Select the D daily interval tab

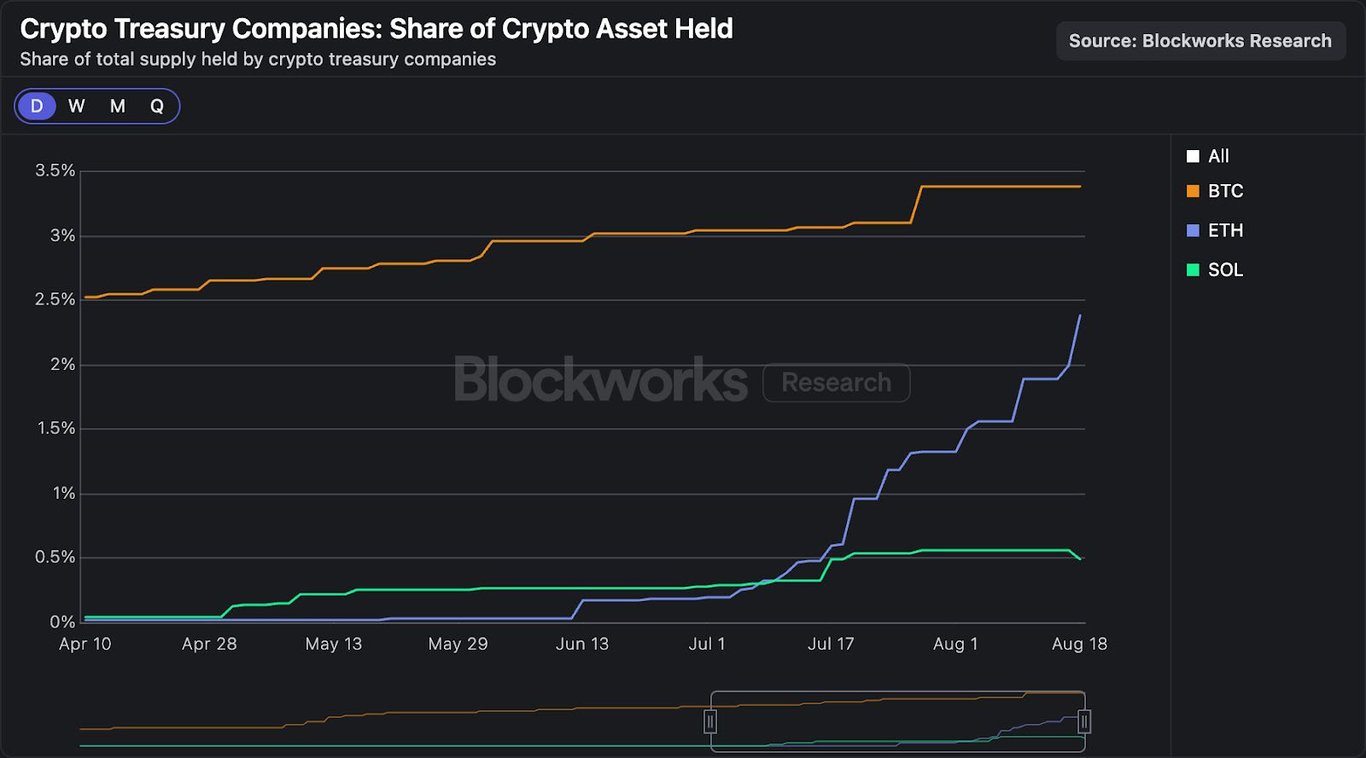pos(37,106)
